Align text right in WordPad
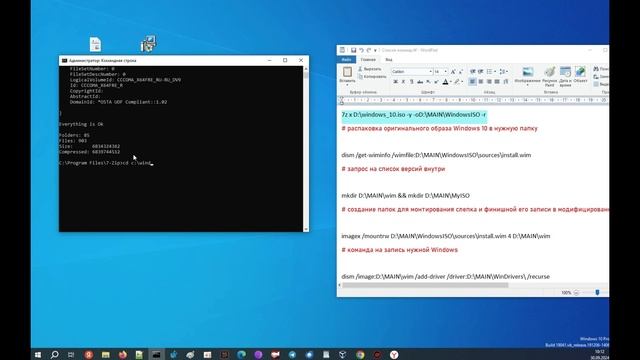The width and height of the screenshot is (640, 360). [489, 82]
